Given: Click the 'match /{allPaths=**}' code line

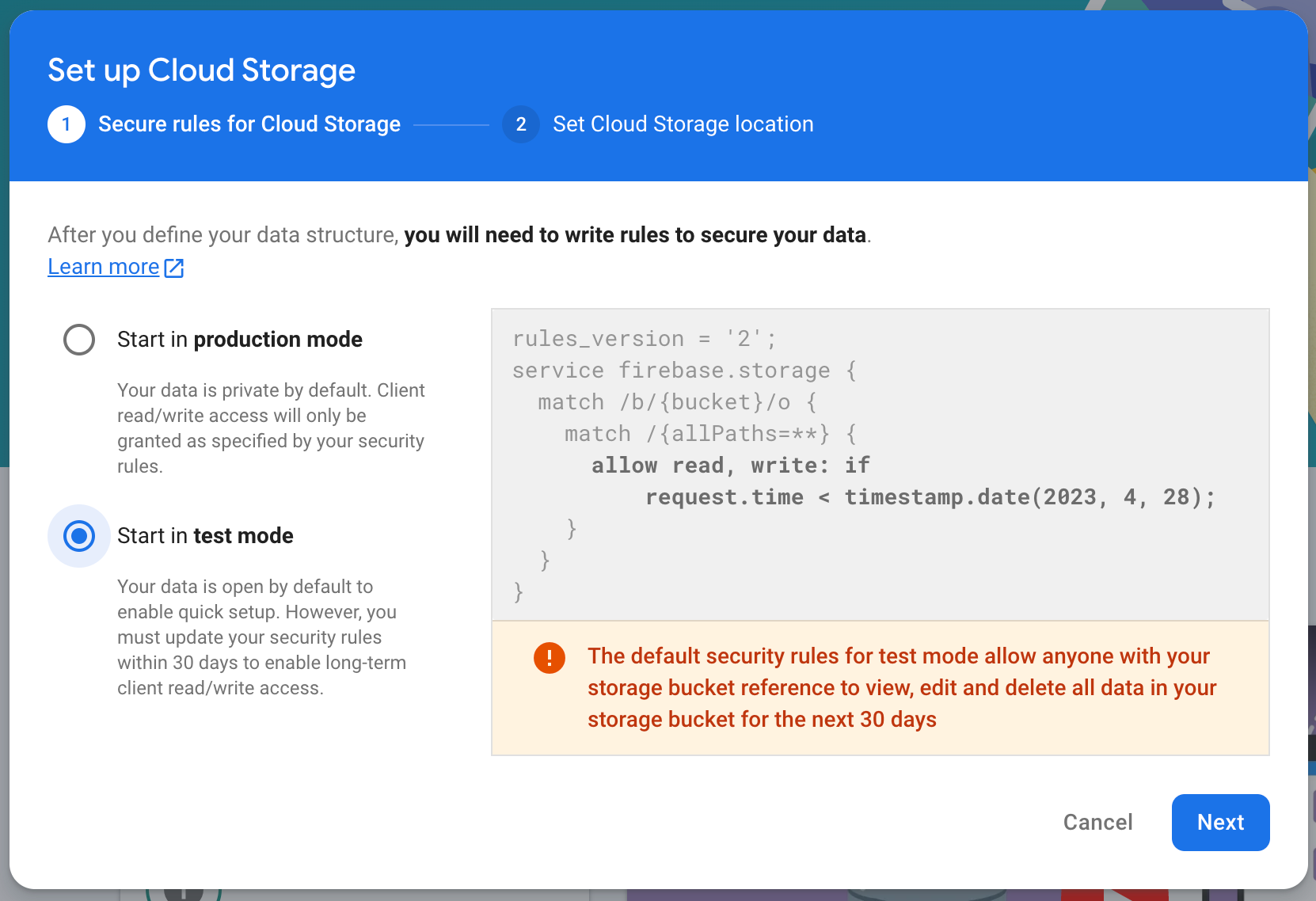Looking at the screenshot, I should click(x=710, y=434).
